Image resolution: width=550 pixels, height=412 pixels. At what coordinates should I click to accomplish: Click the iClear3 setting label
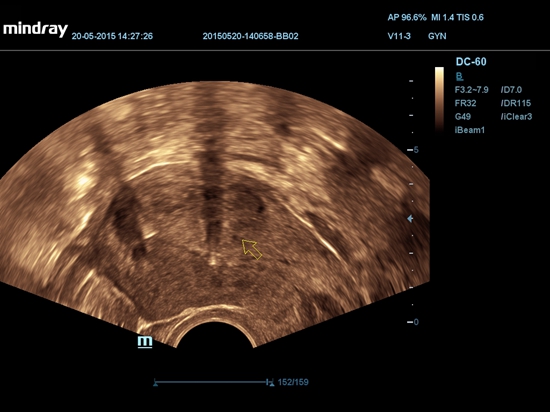516,116
